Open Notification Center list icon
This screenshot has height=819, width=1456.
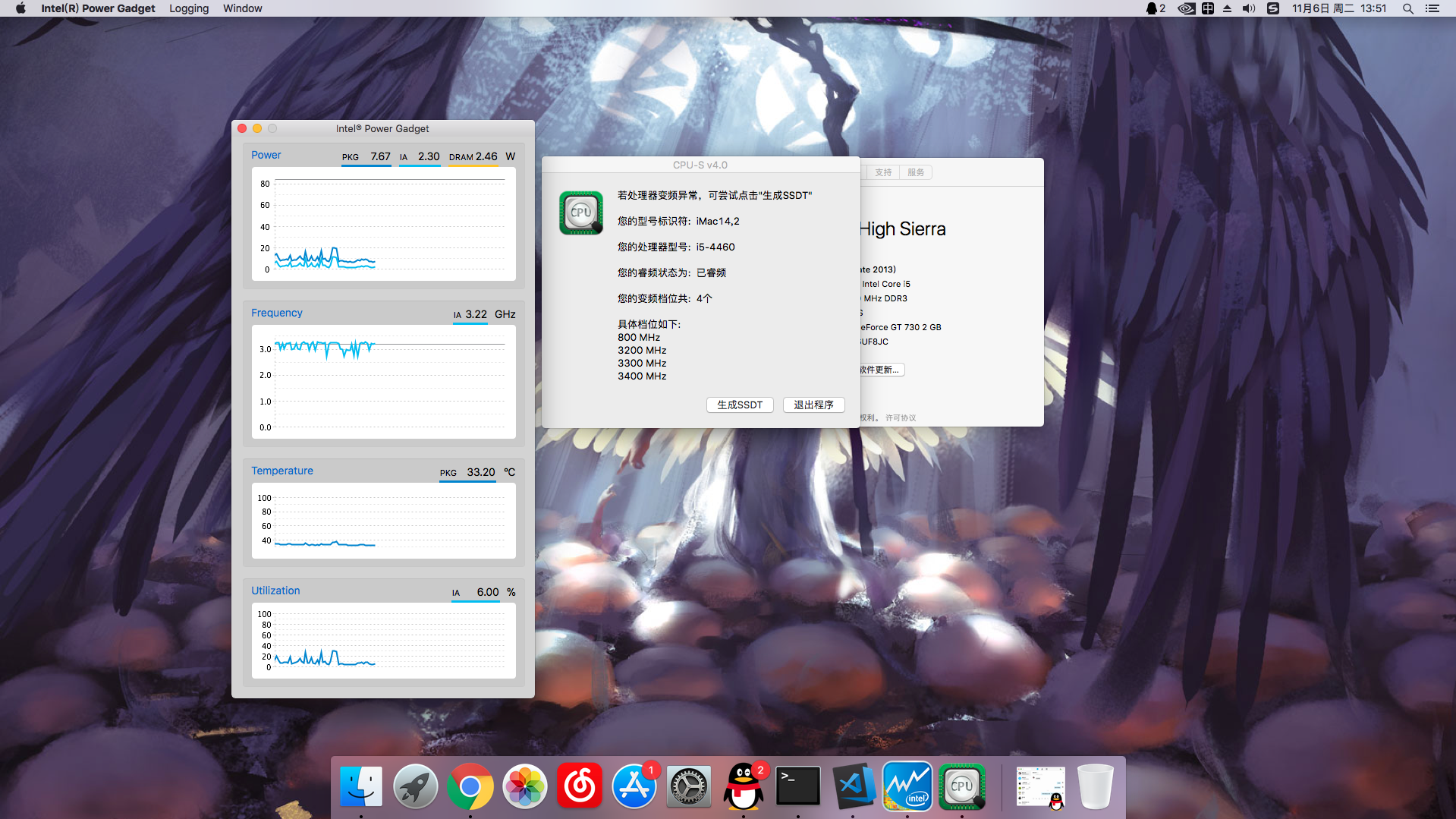[x=1432, y=8]
